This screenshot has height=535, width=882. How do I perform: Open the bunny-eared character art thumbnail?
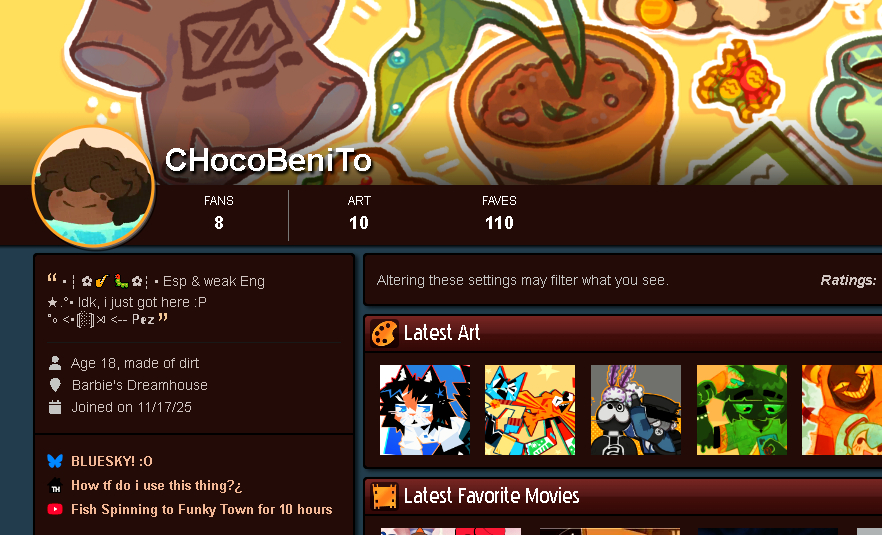point(636,410)
